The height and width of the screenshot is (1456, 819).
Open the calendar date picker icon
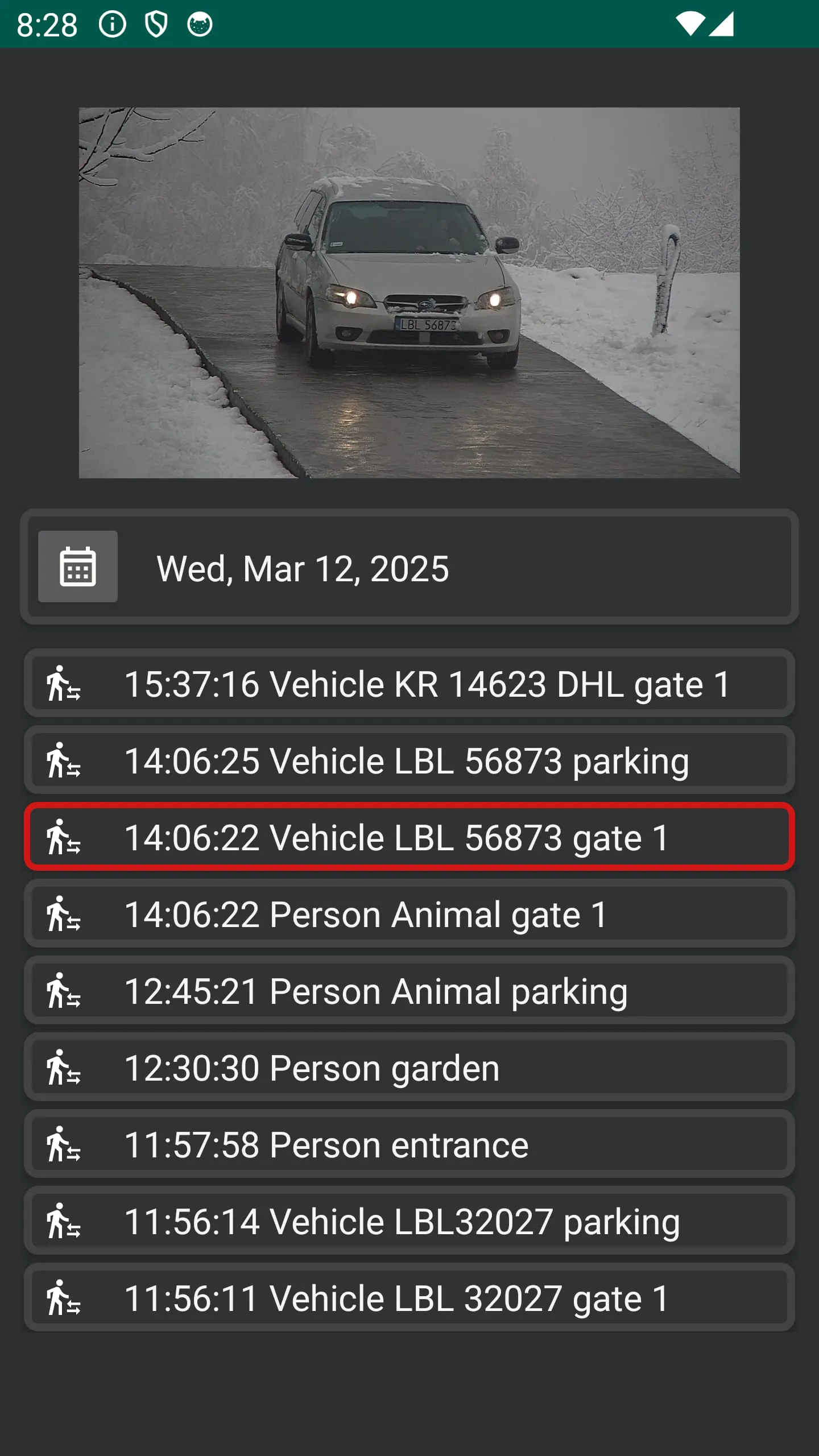click(78, 566)
